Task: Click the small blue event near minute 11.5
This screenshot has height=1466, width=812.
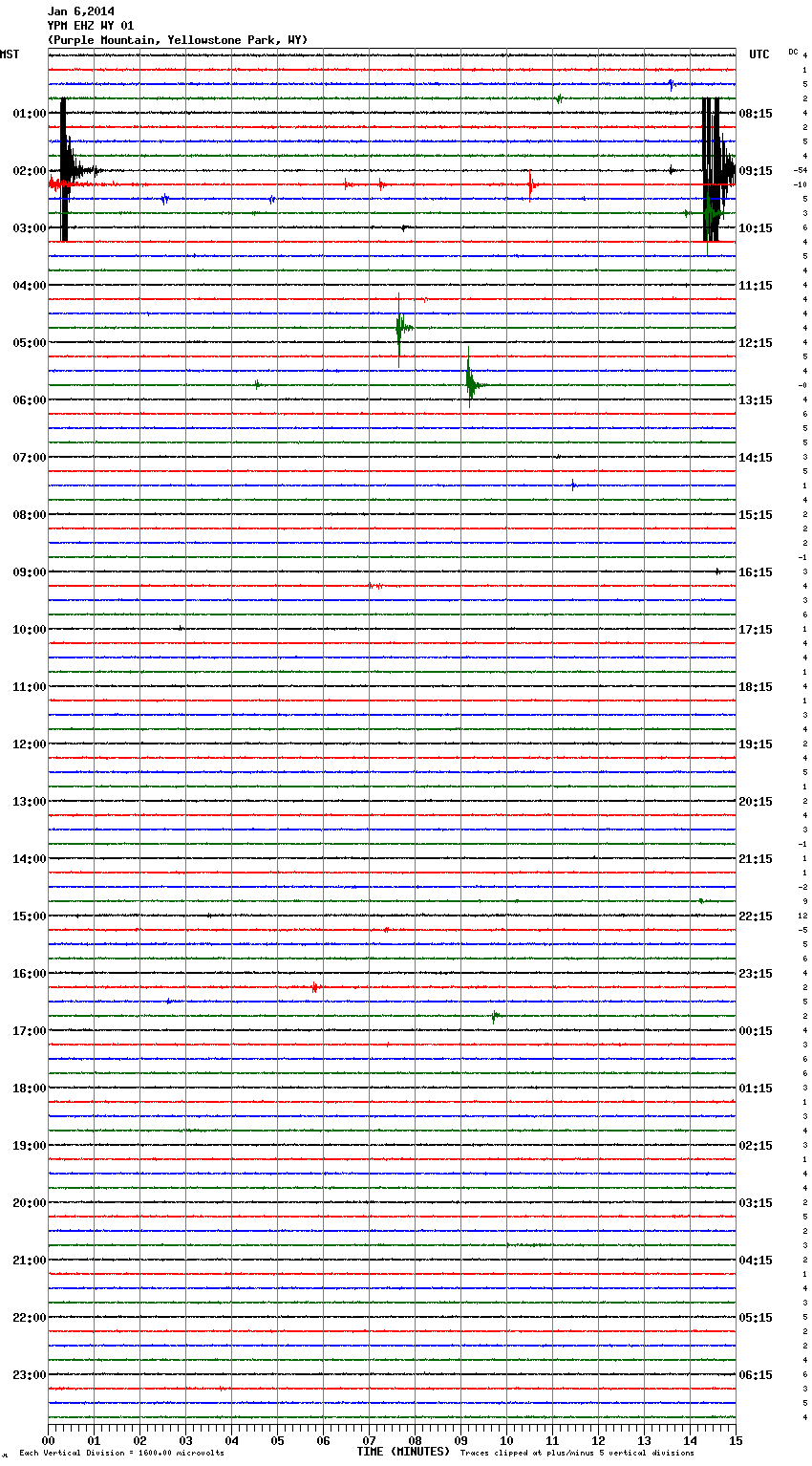Action: click(x=573, y=485)
